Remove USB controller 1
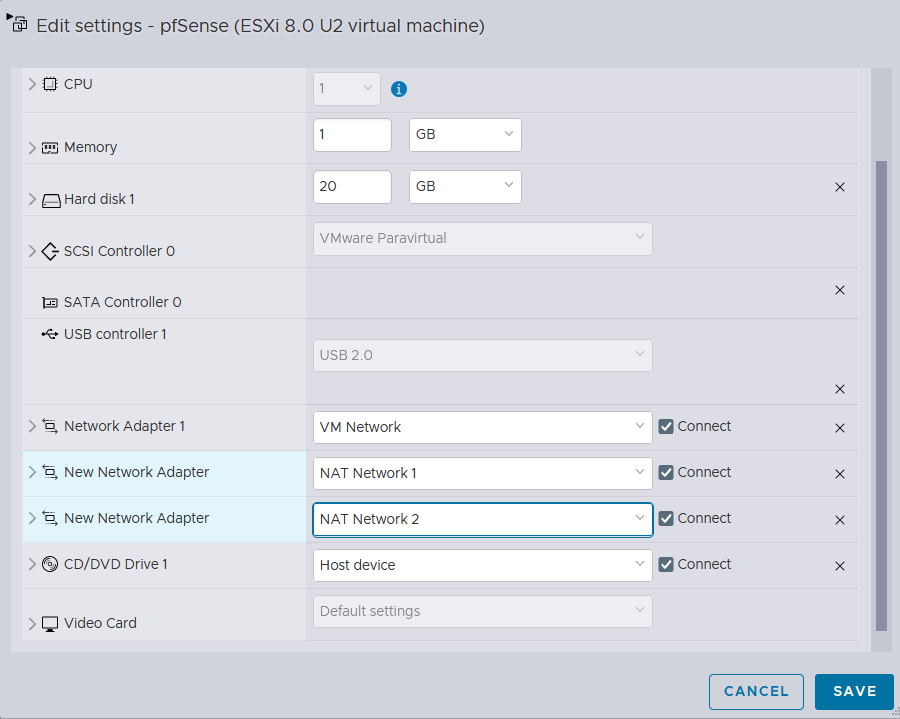Viewport: 900px width, 719px height. [x=840, y=389]
